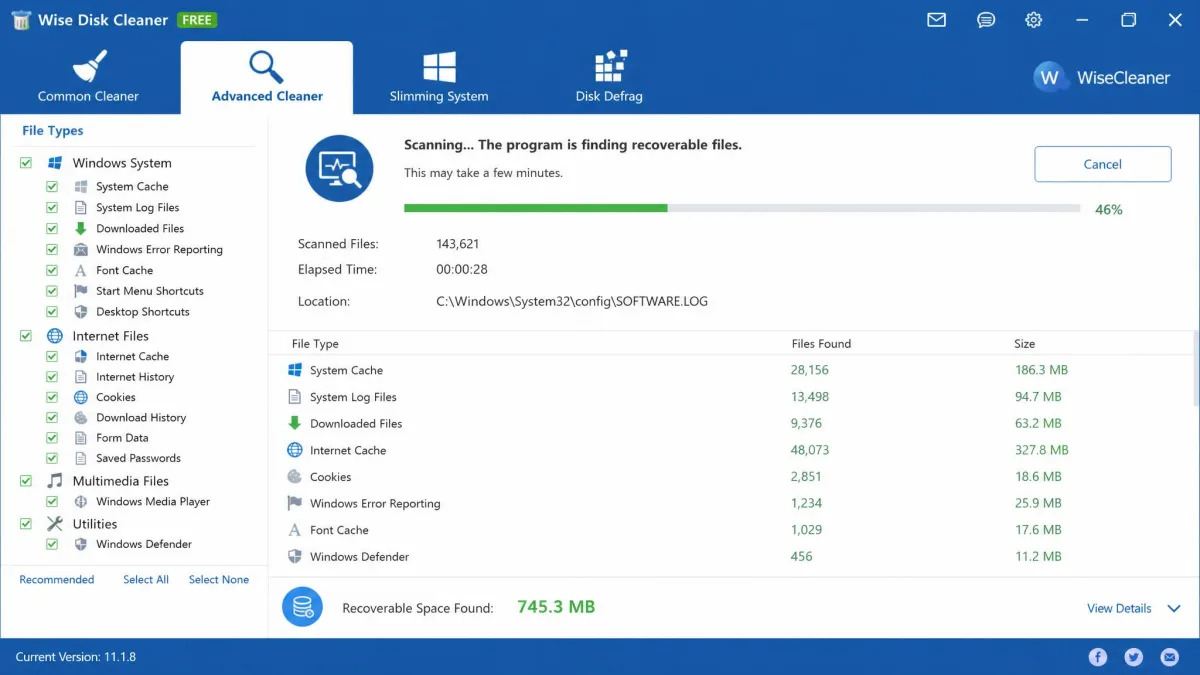Screen dimensions: 1200x675
Task: Click the recoverable space database icon
Action: (x=302, y=607)
